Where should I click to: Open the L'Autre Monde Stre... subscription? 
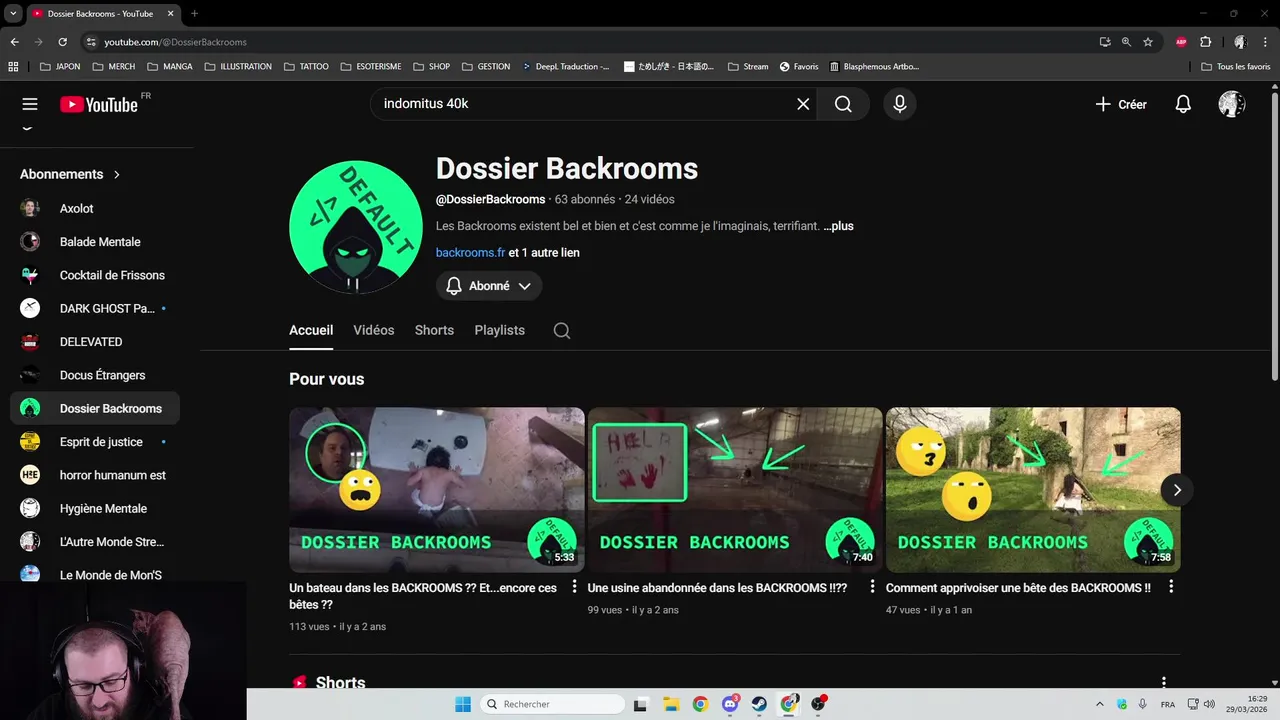point(95,542)
